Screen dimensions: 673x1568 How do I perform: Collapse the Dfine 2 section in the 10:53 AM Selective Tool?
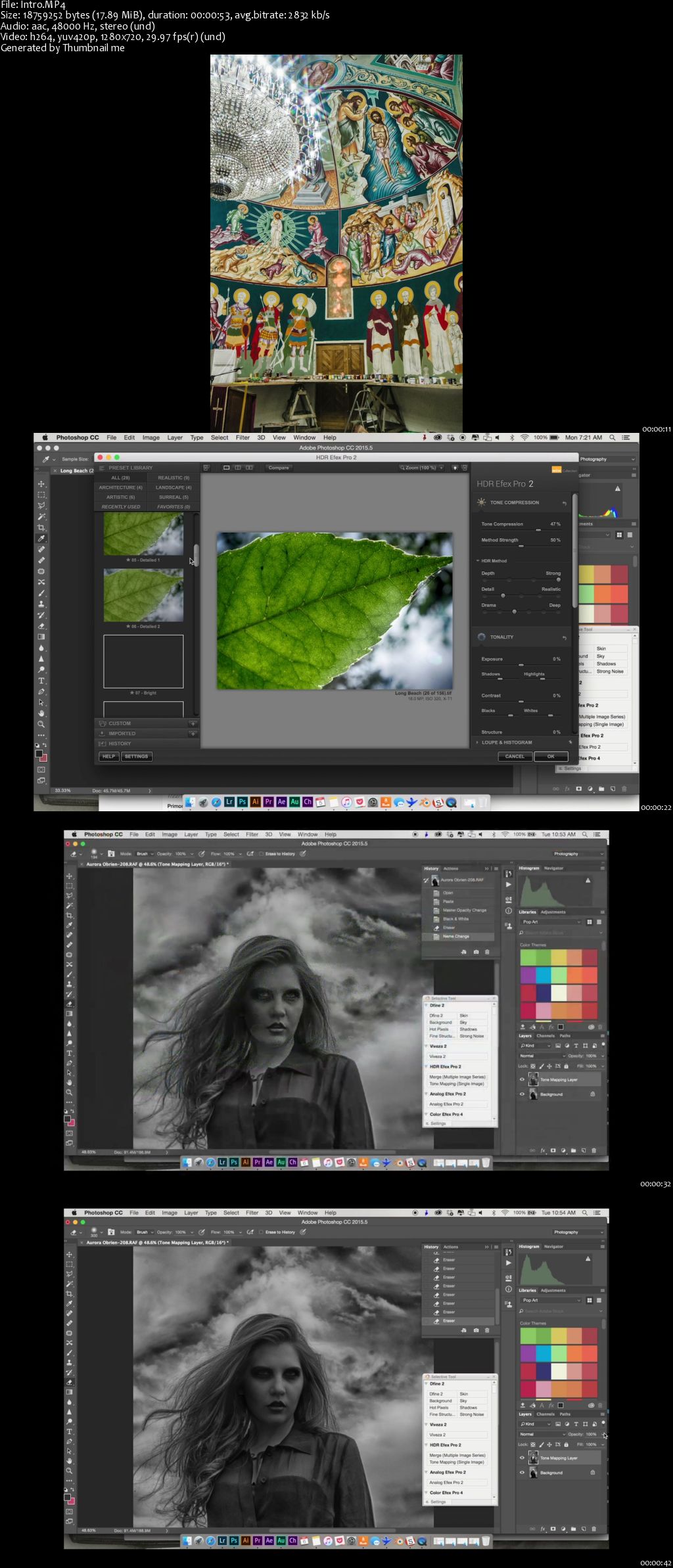coord(427,1005)
